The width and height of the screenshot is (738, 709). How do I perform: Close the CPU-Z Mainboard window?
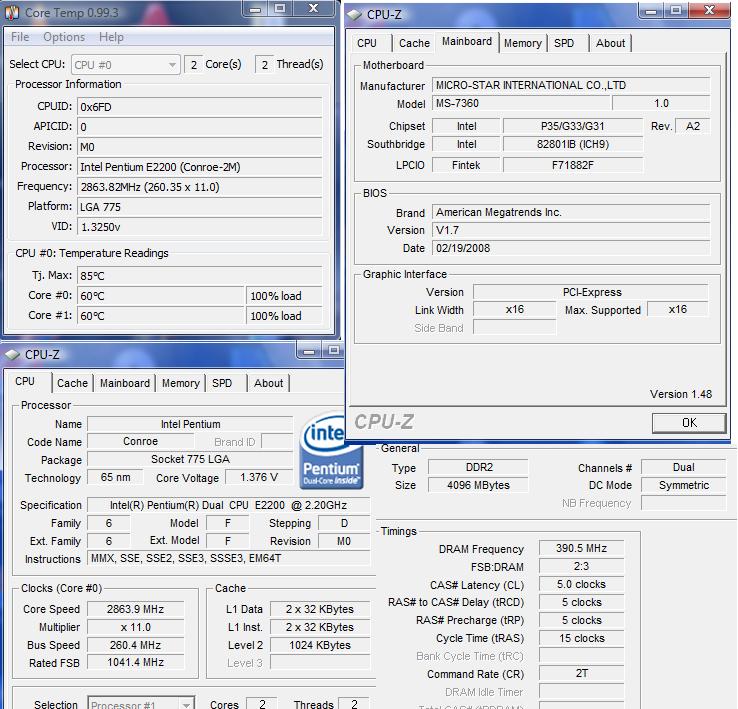710,11
